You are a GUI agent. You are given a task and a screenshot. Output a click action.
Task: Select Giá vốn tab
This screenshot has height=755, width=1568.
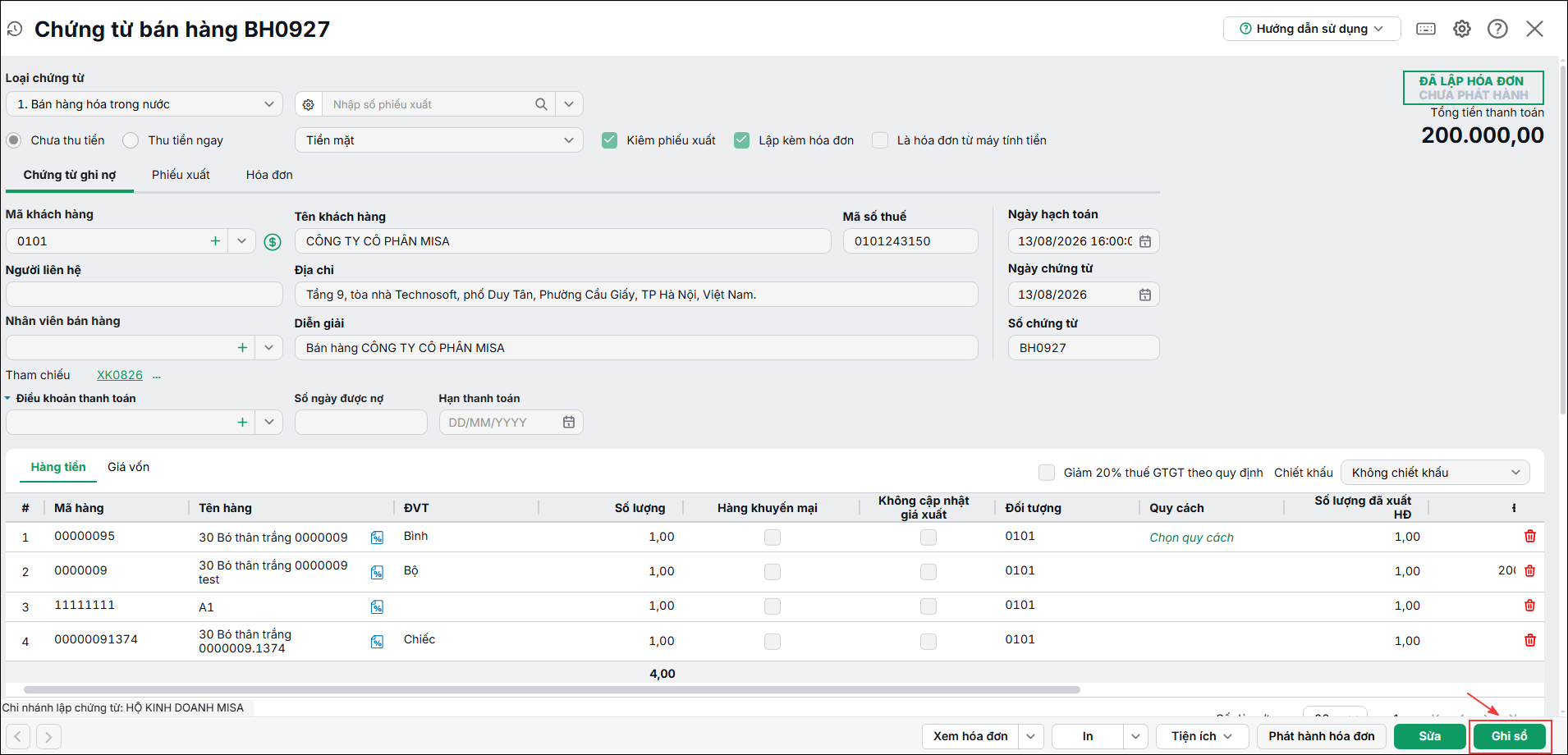click(128, 467)
